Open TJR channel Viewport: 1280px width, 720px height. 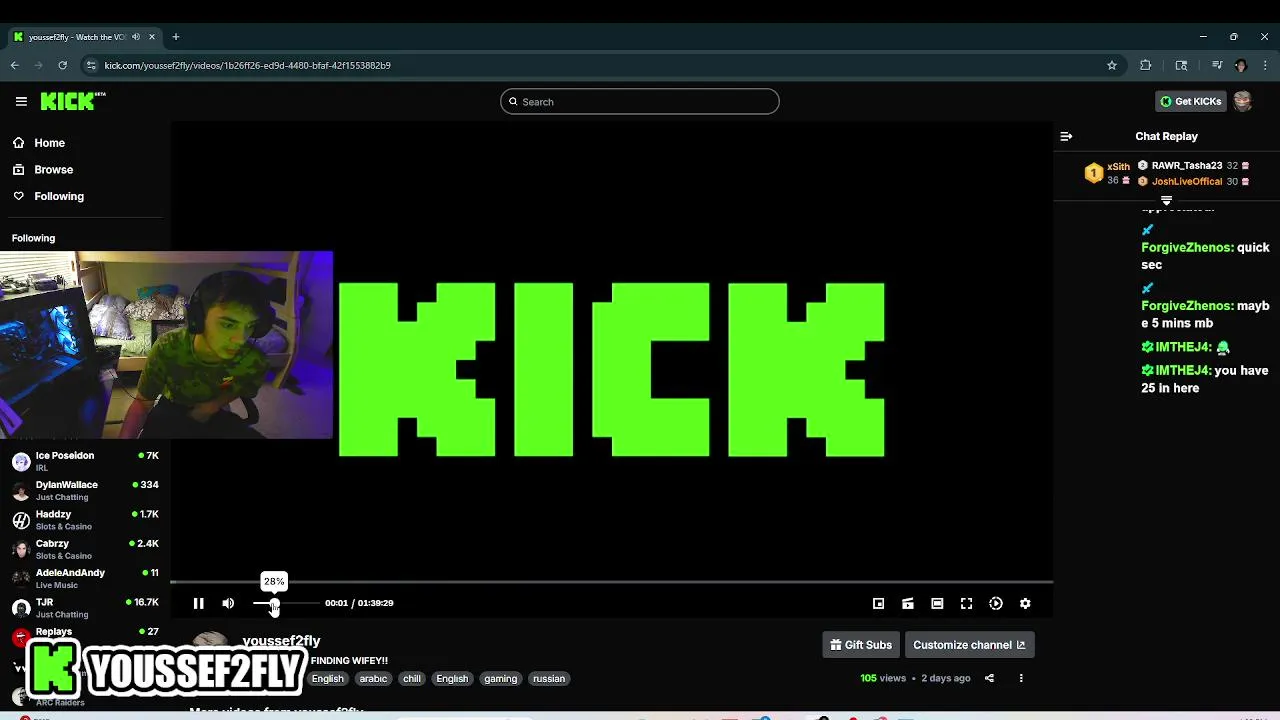click(85, 608)
